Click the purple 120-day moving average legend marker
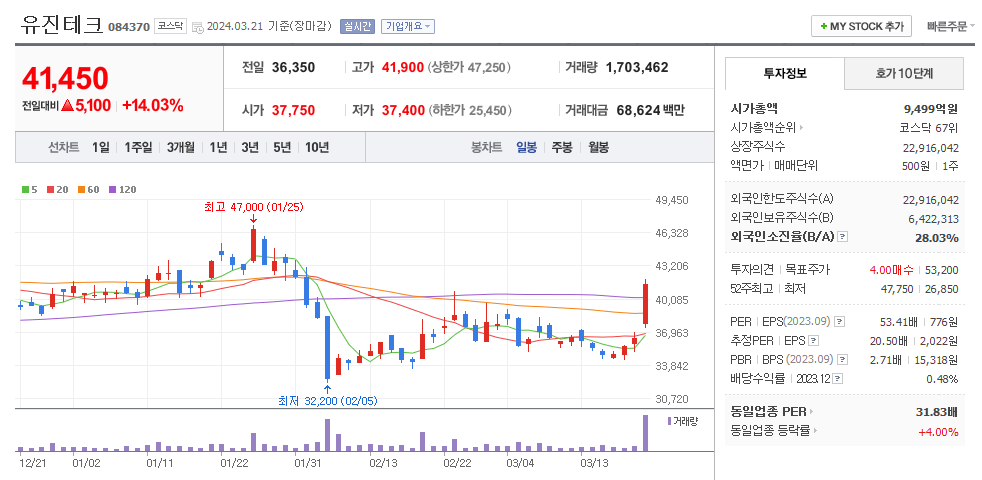The width and height of the screenshot is (982, 480). point(112,189)
